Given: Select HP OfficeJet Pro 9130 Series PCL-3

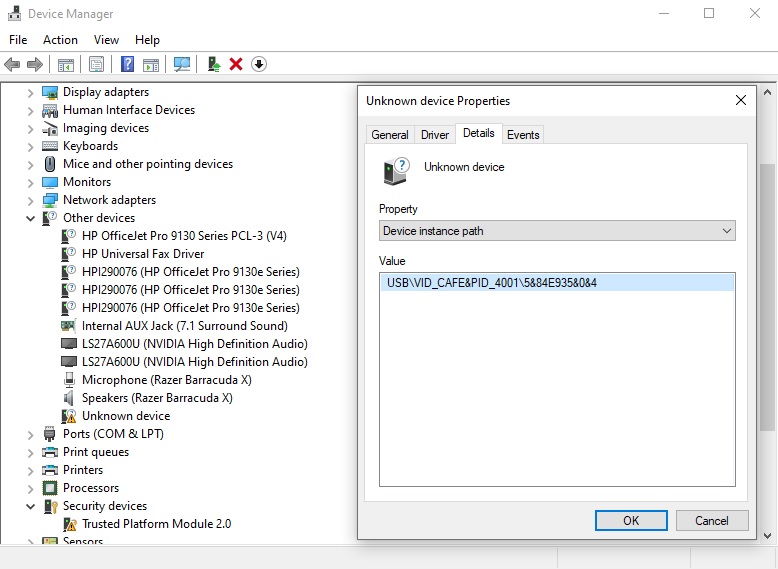Looking at the screenshot, I should [184, 236].
